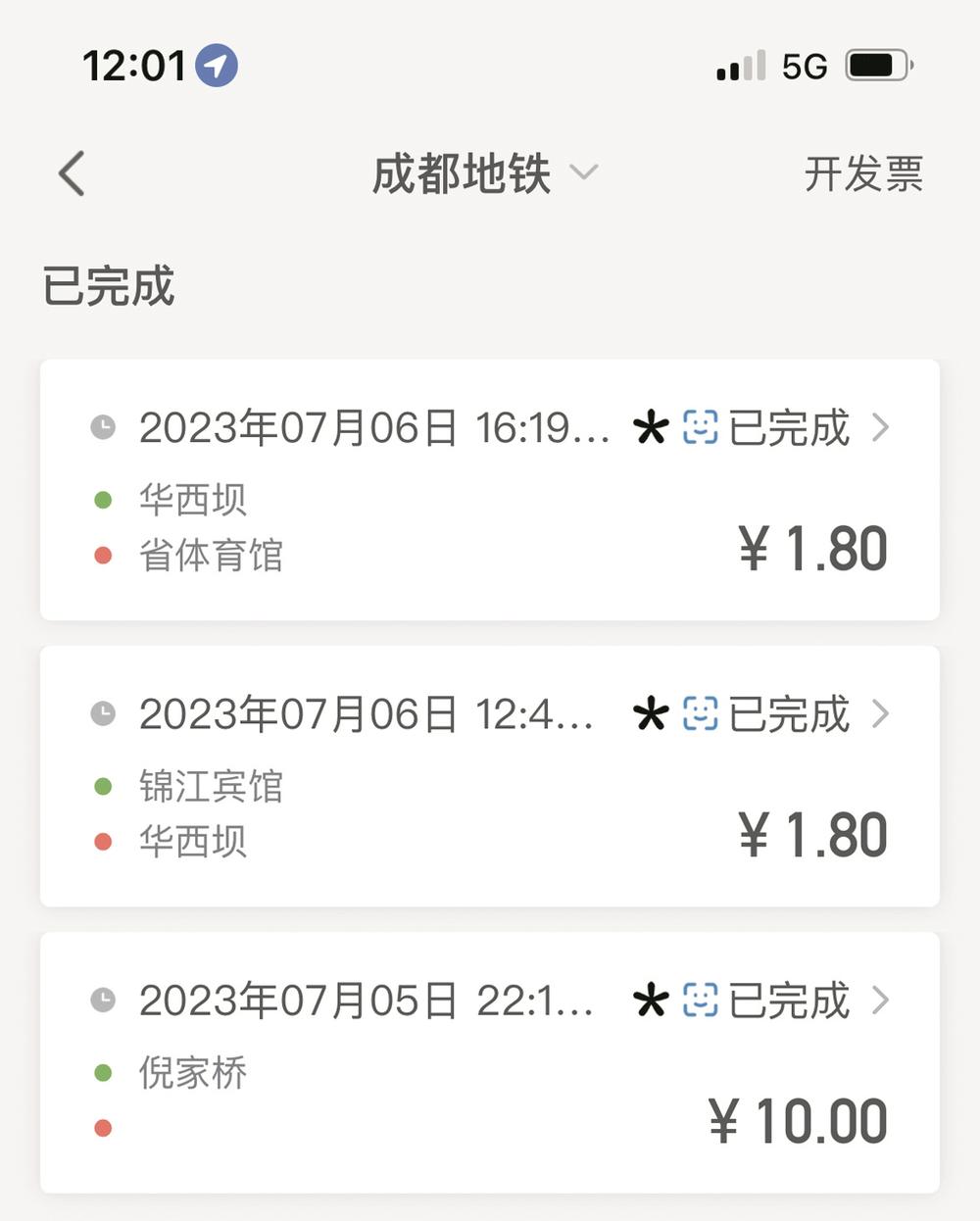This screenshot has height=1221, width=980.
Task: Open details chevron for 12:4 trip
Action: [x=880, y=714]
